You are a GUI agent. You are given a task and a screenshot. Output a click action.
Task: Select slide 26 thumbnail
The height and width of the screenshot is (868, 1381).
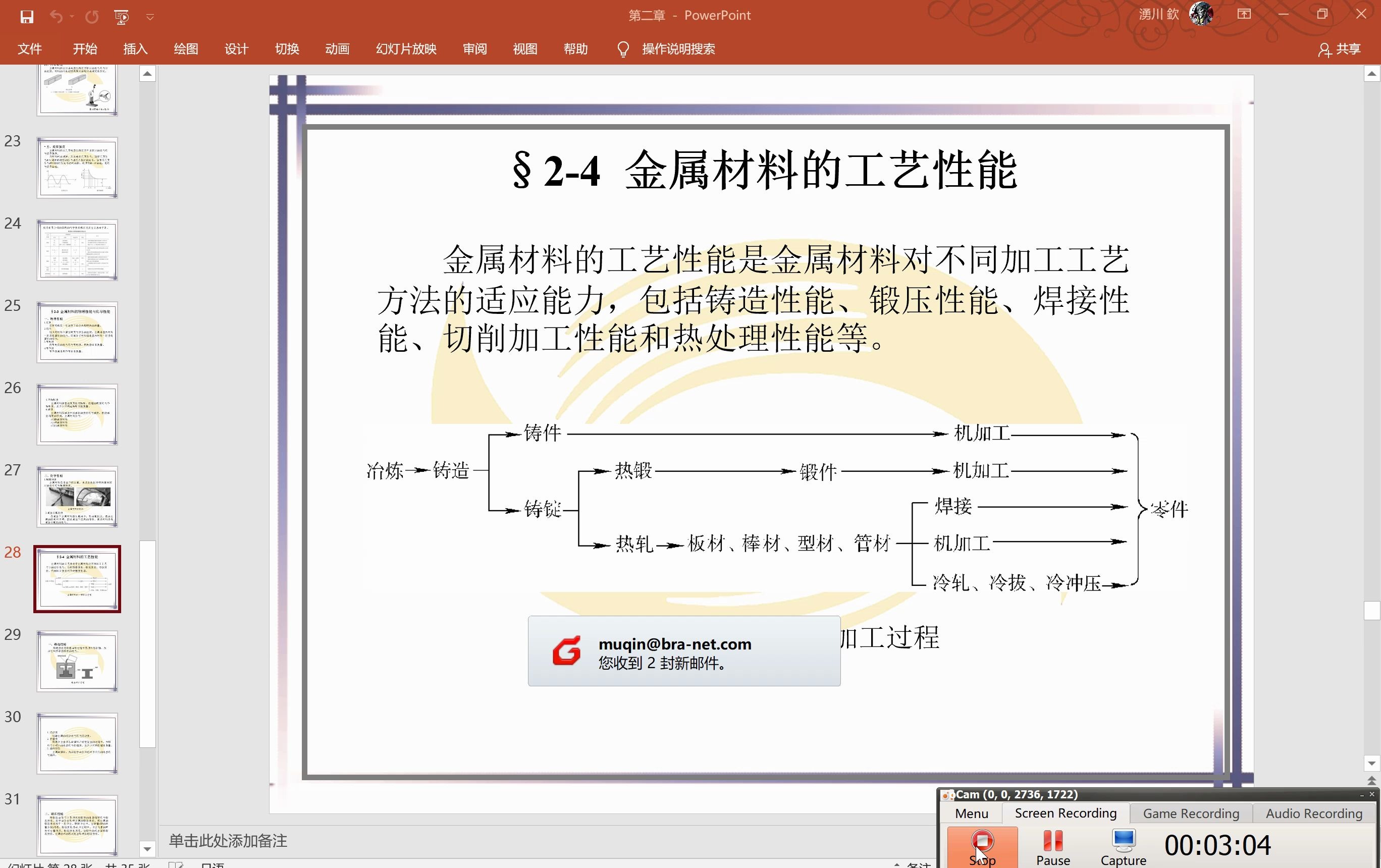click(x=77, y=414)
